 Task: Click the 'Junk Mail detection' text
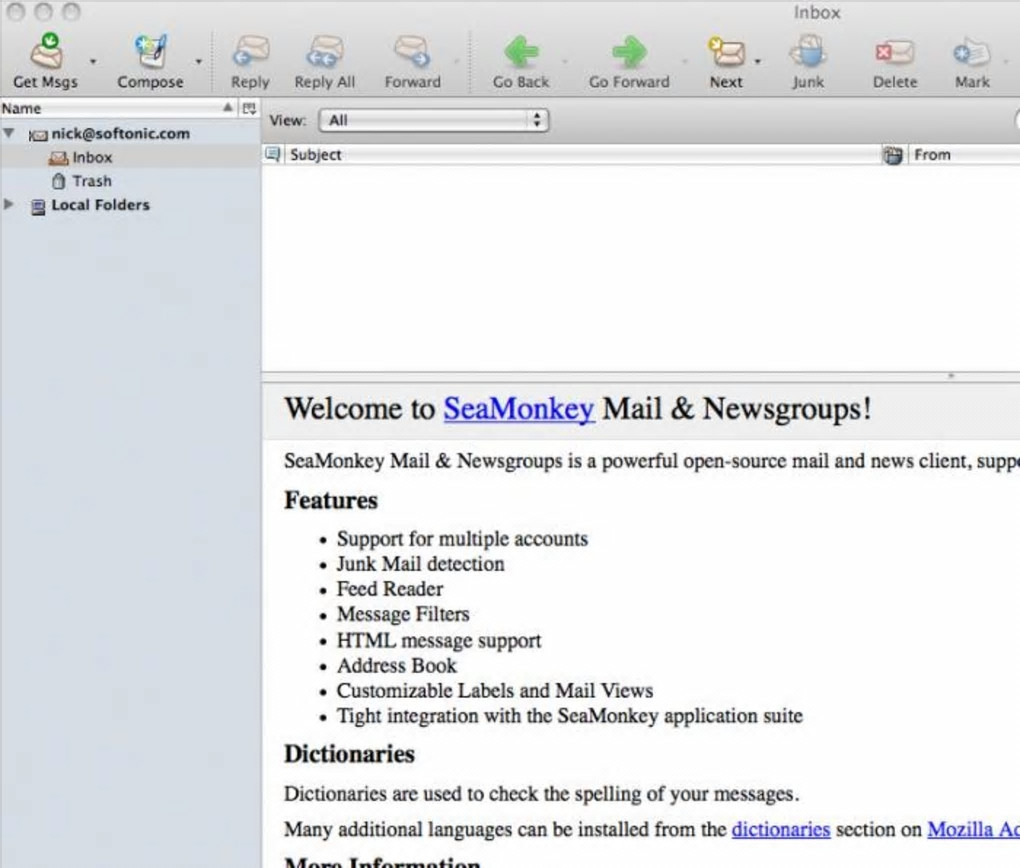coord(420,563)
